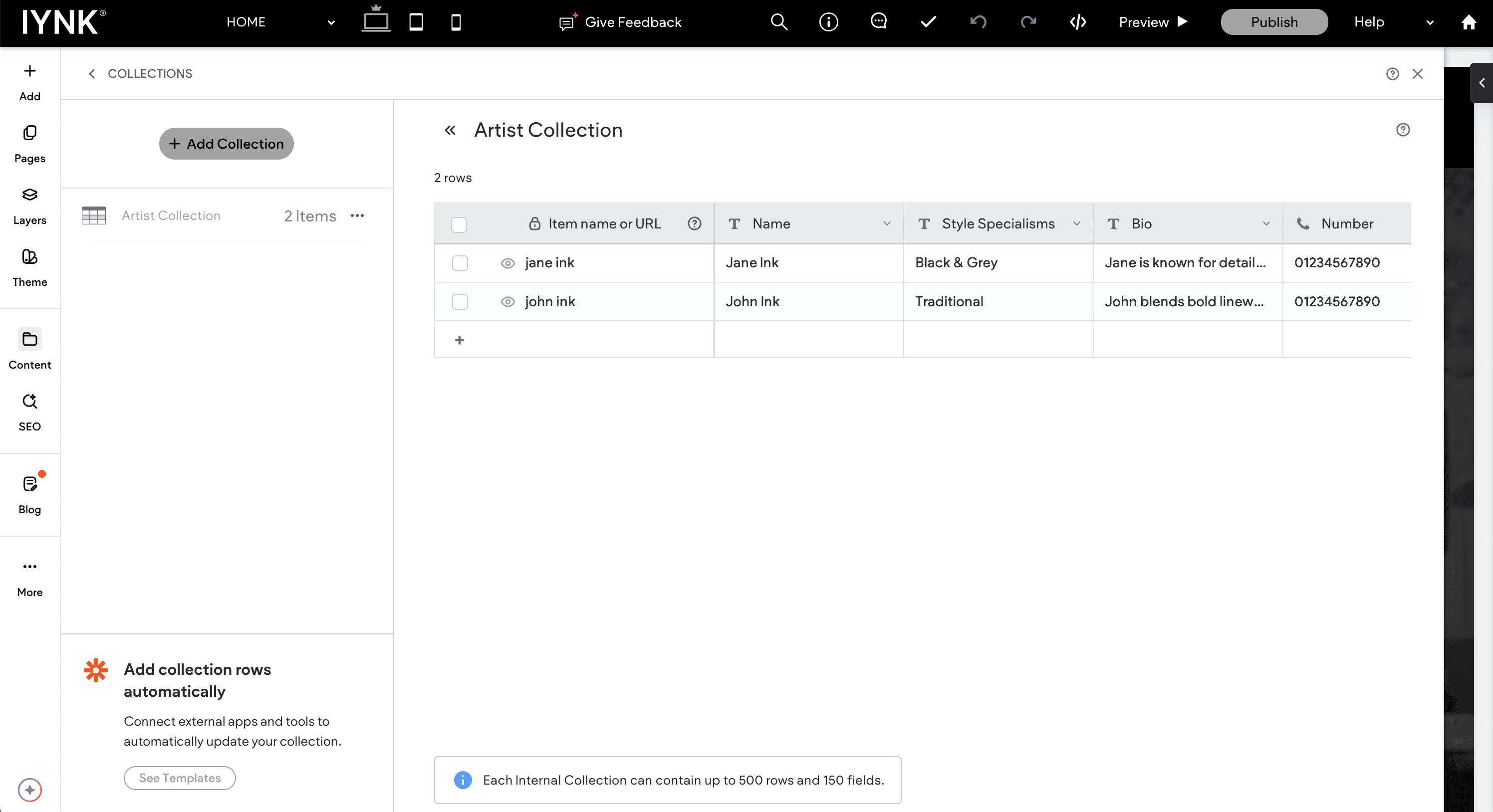This screenshot has height=812, width=1493.
Task: Click the Add Collection button
Action: (226, 144)
